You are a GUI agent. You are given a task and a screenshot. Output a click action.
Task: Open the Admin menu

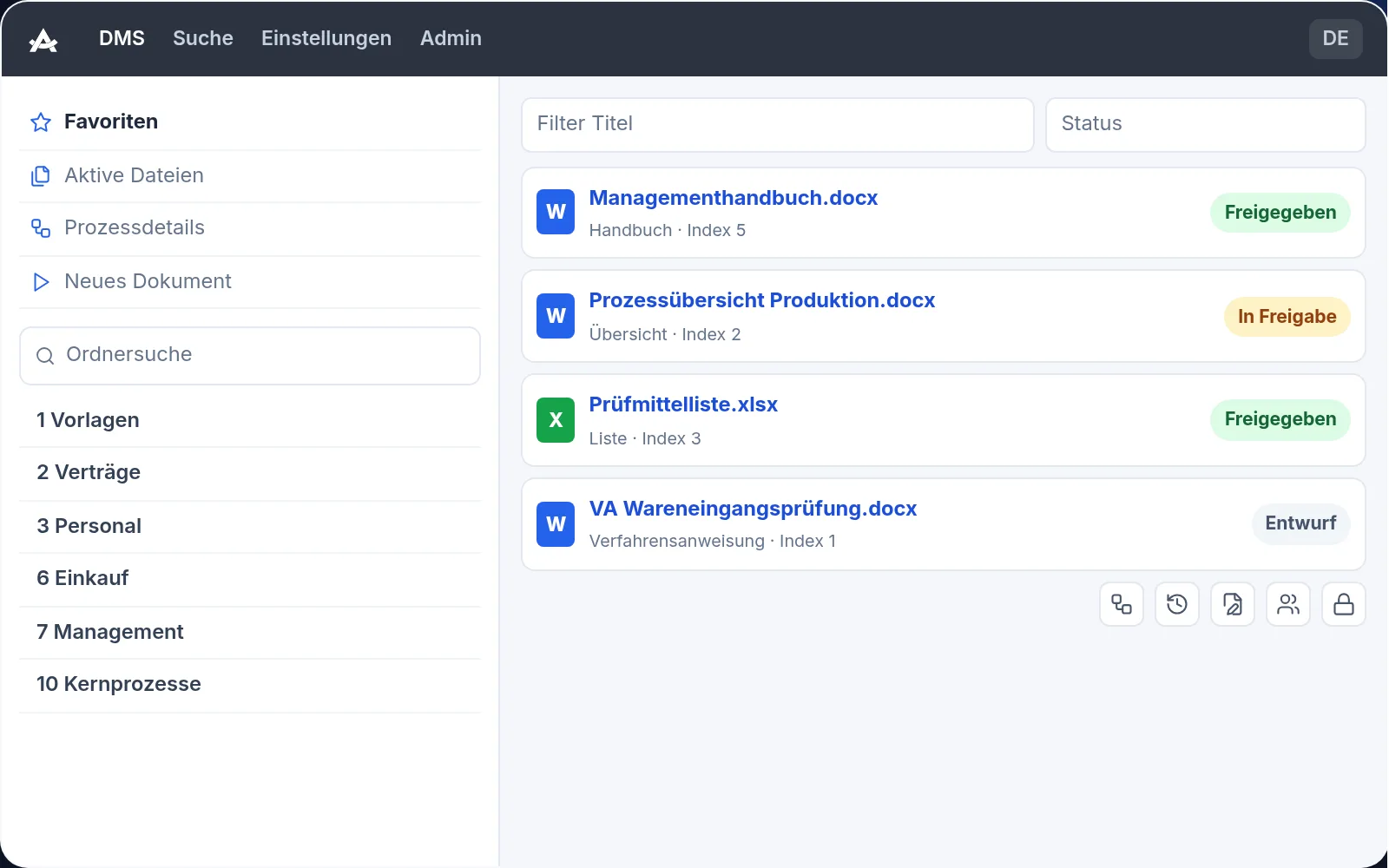click(x=451, y=38)
